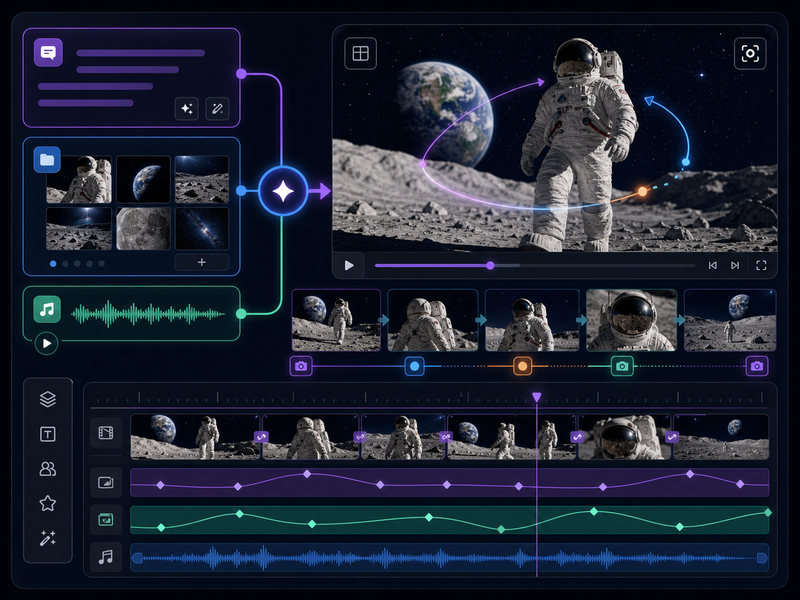Click the purple arrow pointing to the preview
The width and height of the screenshot is (800, 600).
point(320,191)
